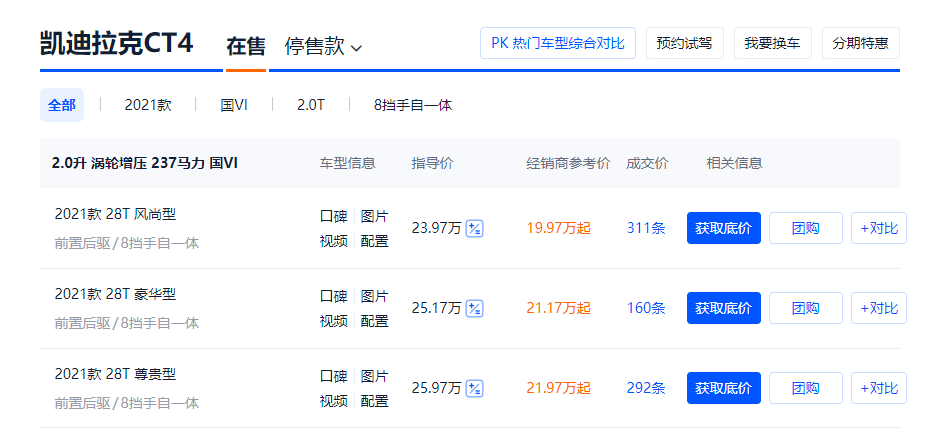Viewport: 925px width, 443px height.
Task: Open 口碑 link for 28T 风尚型
Action: pyautogui.click(x=333, y=216)
